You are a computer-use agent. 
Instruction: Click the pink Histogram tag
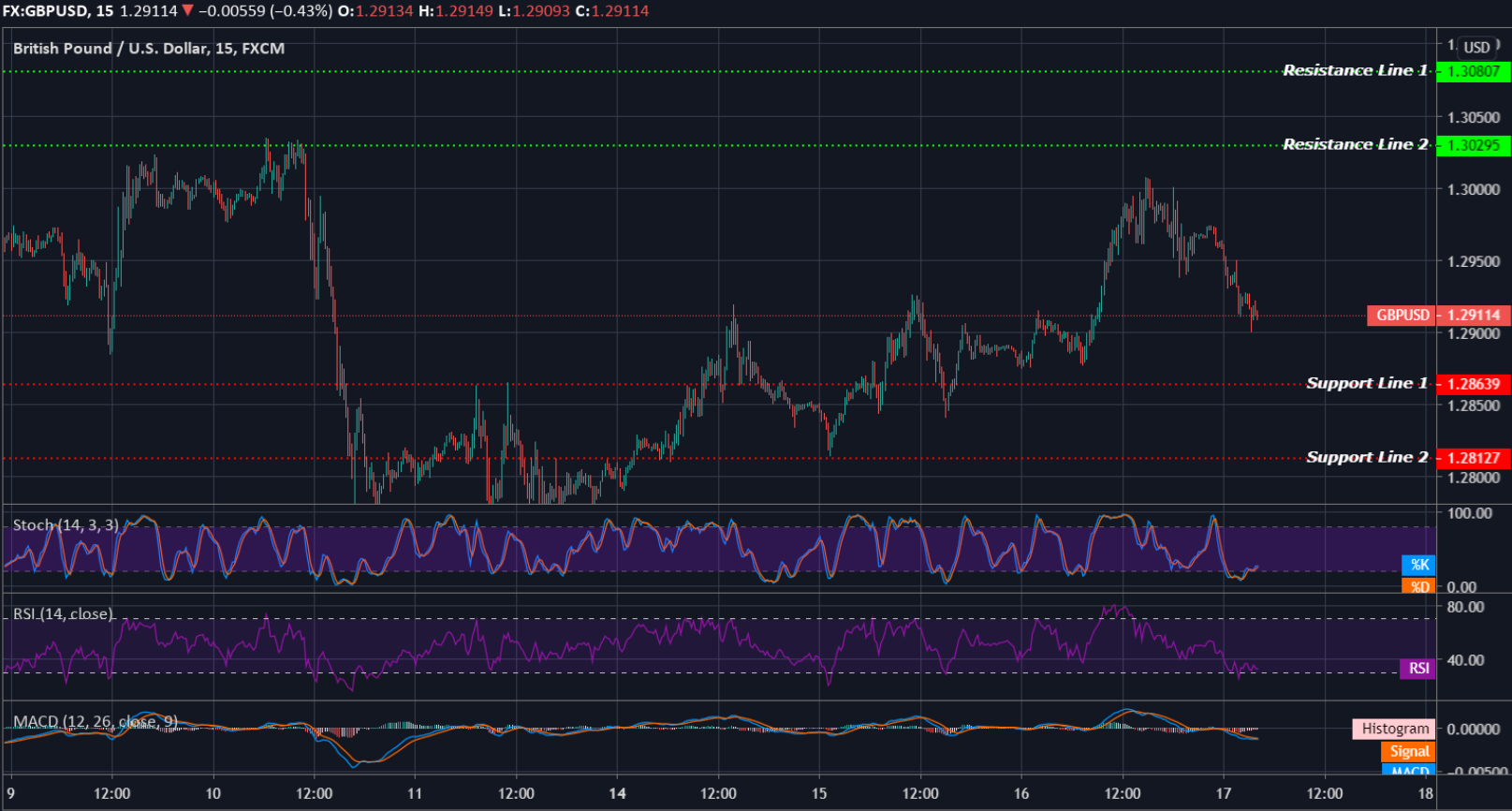(1395, 729)
